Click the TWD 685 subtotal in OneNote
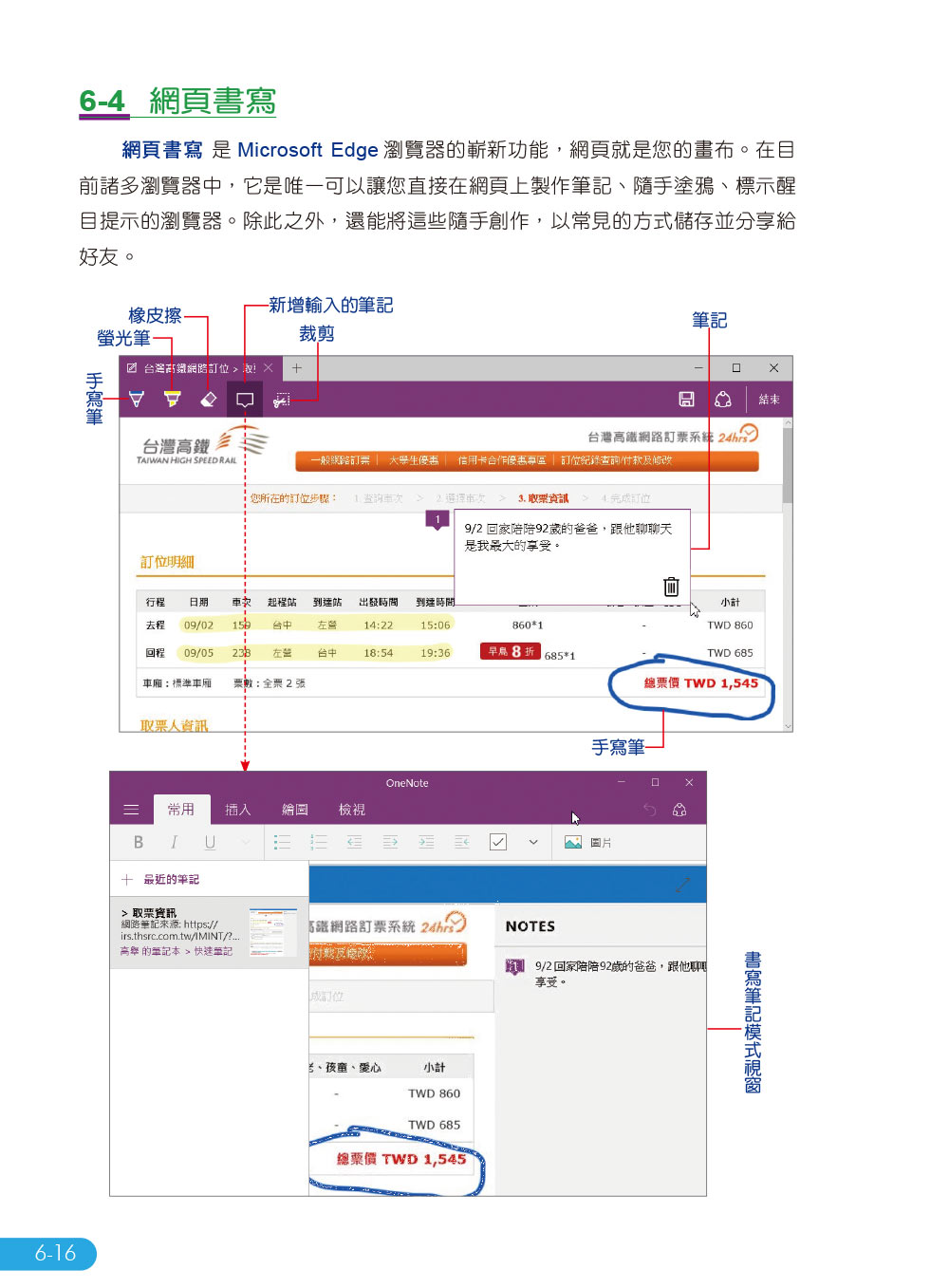 [x=434, y=1125]
